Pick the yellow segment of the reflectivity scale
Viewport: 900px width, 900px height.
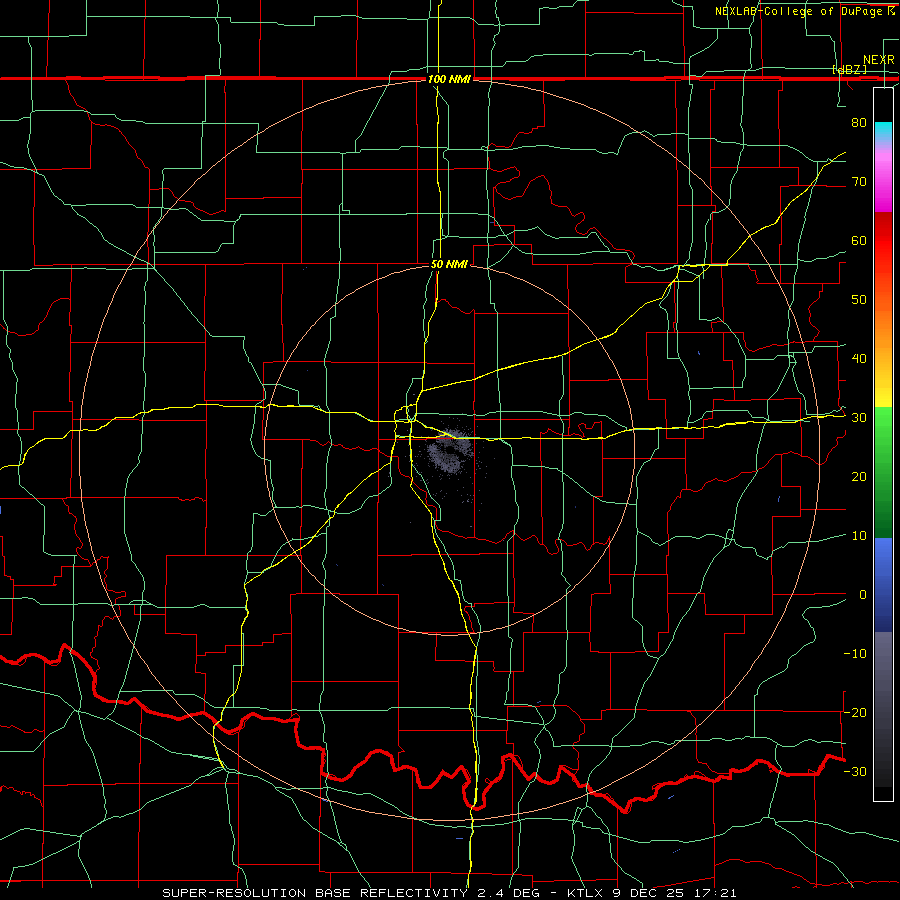883,390
